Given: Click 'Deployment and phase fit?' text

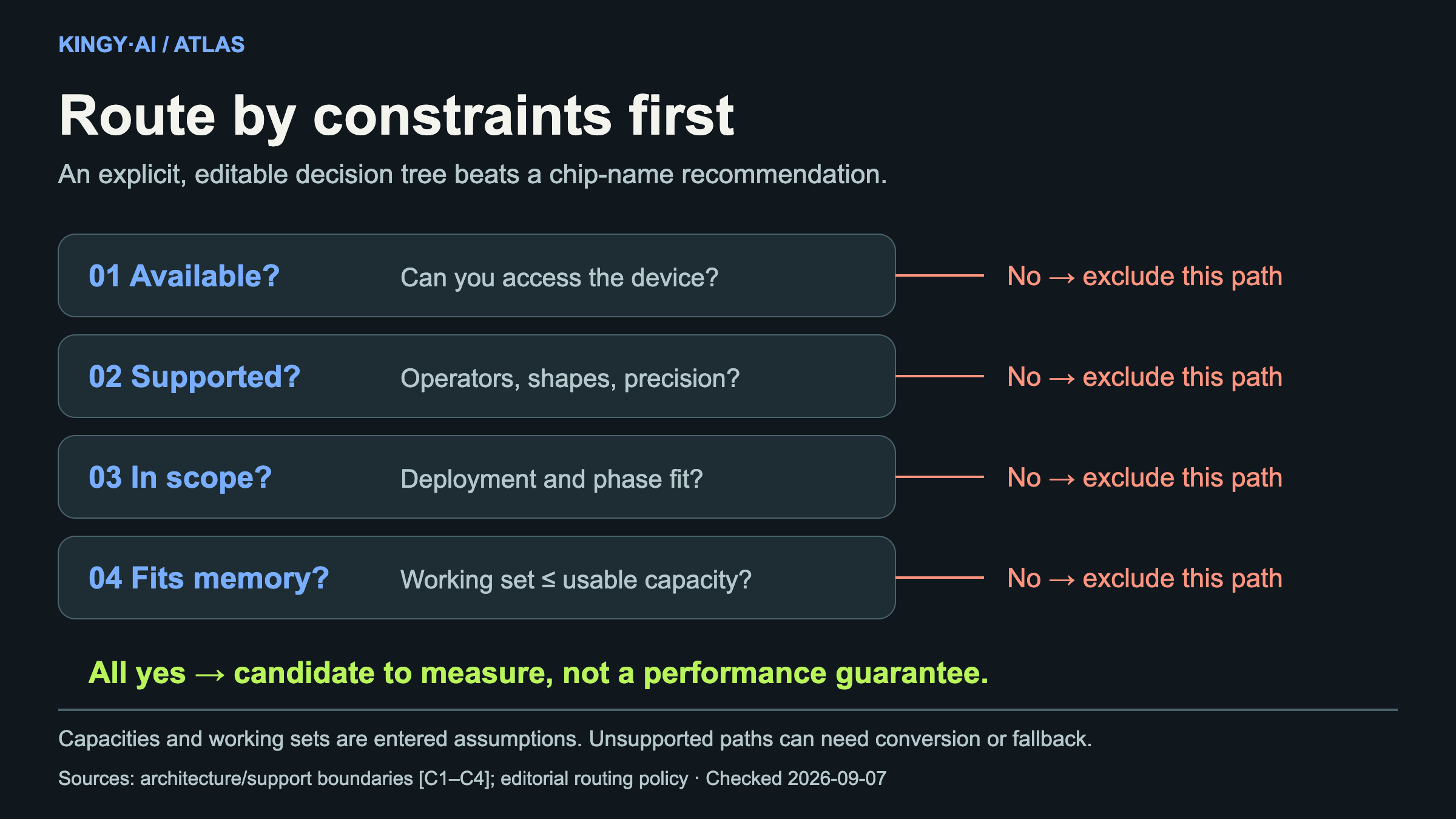Looking at the screenshot, I should pyautogui.click(x=551, y=479).
